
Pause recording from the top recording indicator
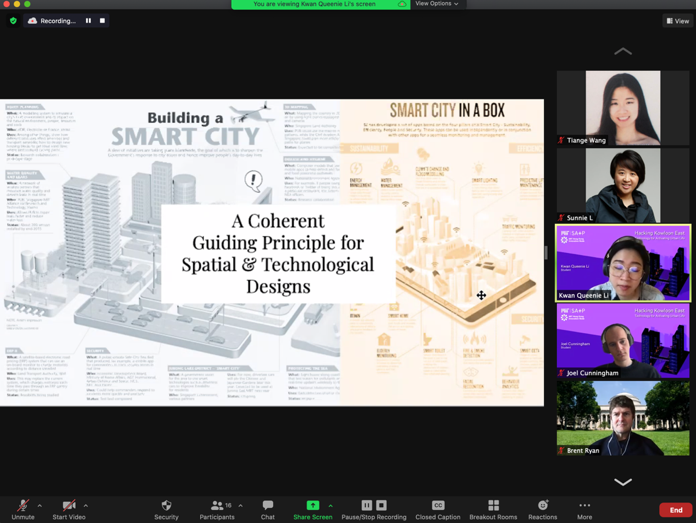tap(88, 20)
